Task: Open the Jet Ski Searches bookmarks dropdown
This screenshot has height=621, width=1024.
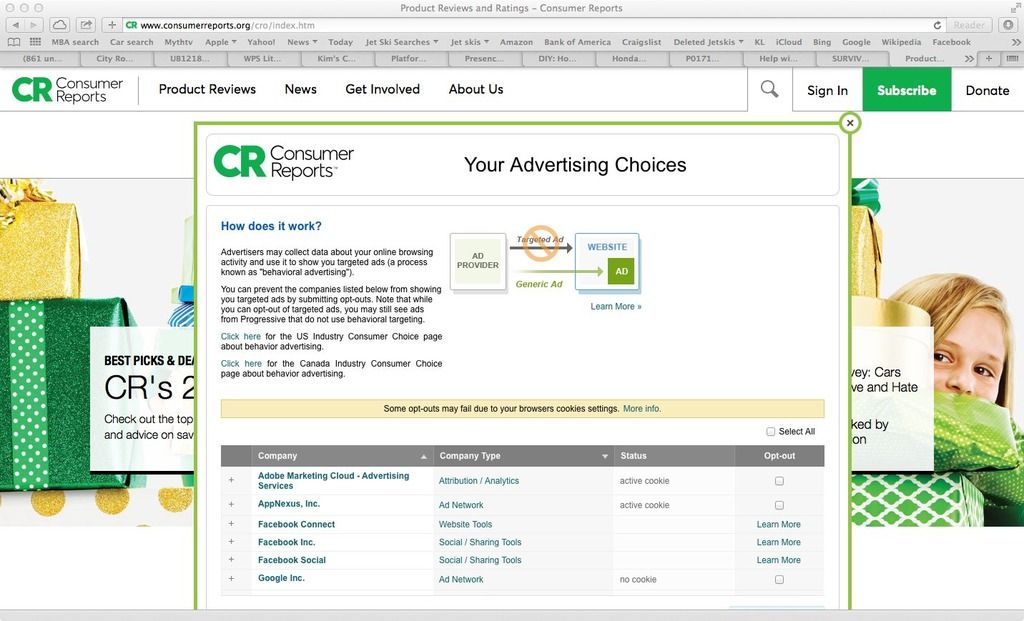Action: click(402, 42)
